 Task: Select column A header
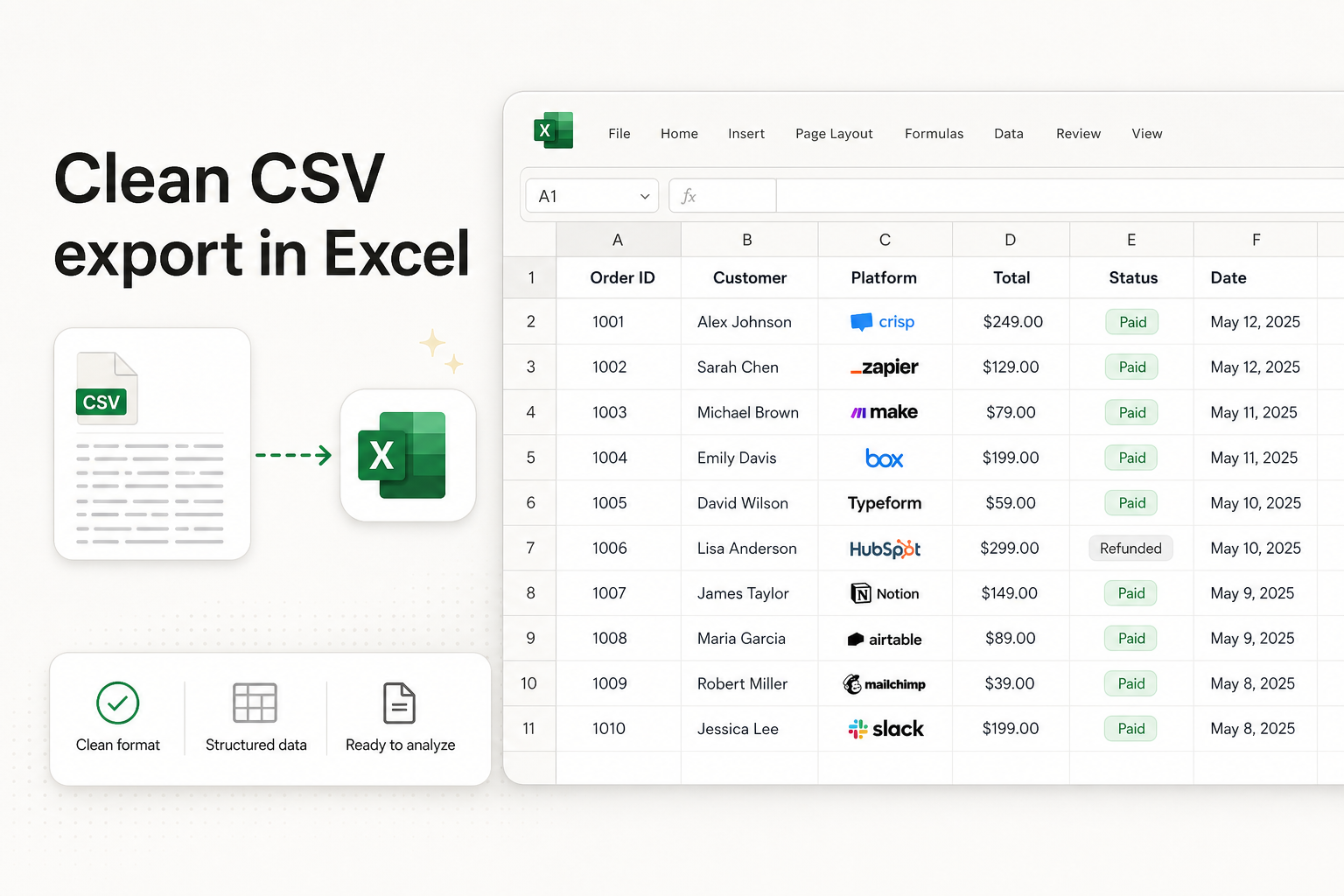618,240
